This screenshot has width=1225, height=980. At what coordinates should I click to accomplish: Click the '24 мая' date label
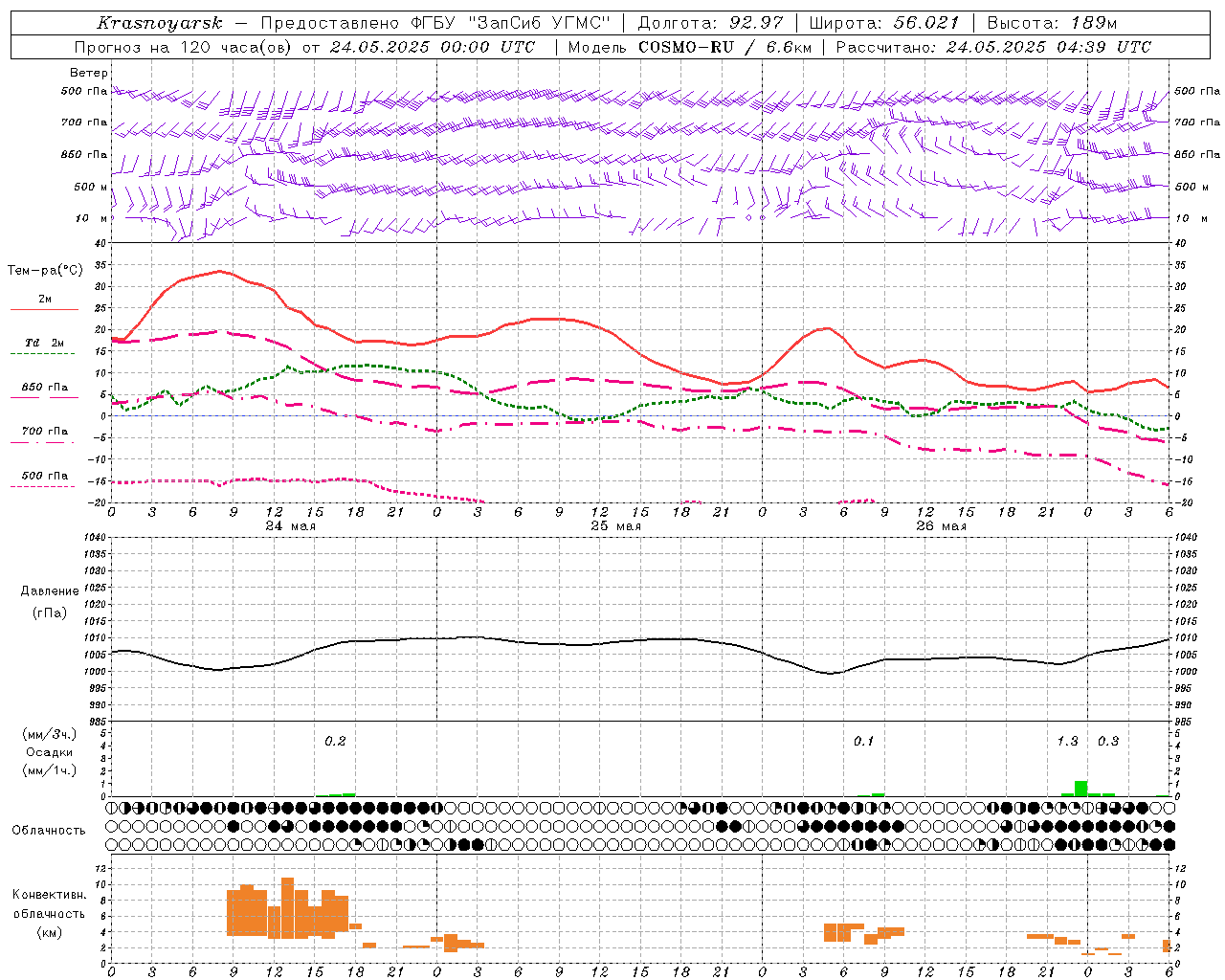(291, 526)
